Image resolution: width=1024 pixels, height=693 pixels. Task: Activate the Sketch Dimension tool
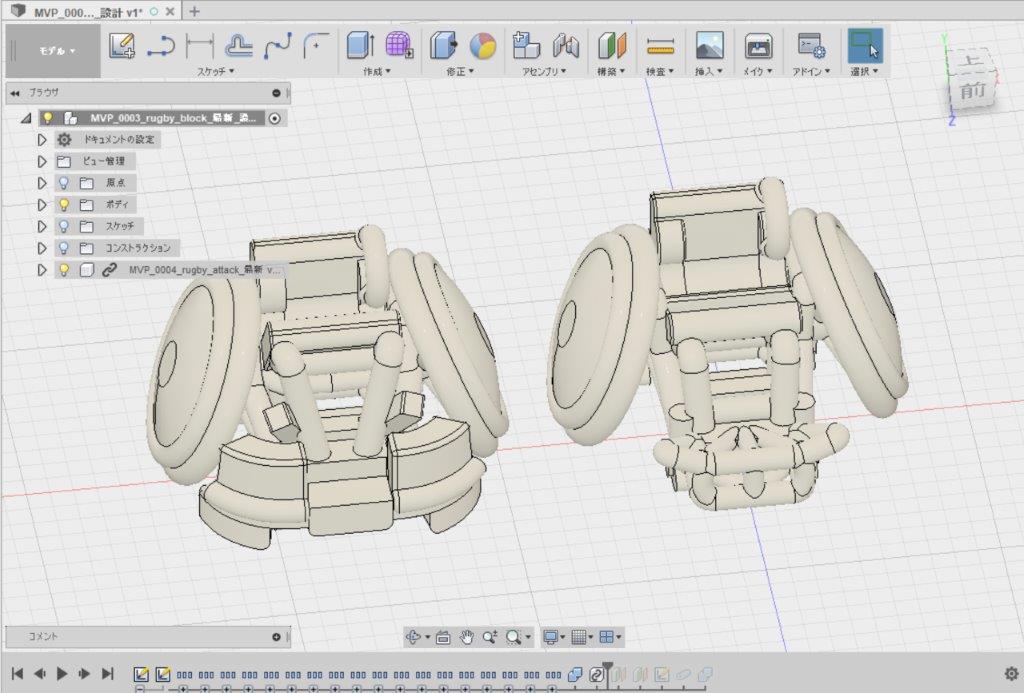pyautogui.click(x=200, y=46)
